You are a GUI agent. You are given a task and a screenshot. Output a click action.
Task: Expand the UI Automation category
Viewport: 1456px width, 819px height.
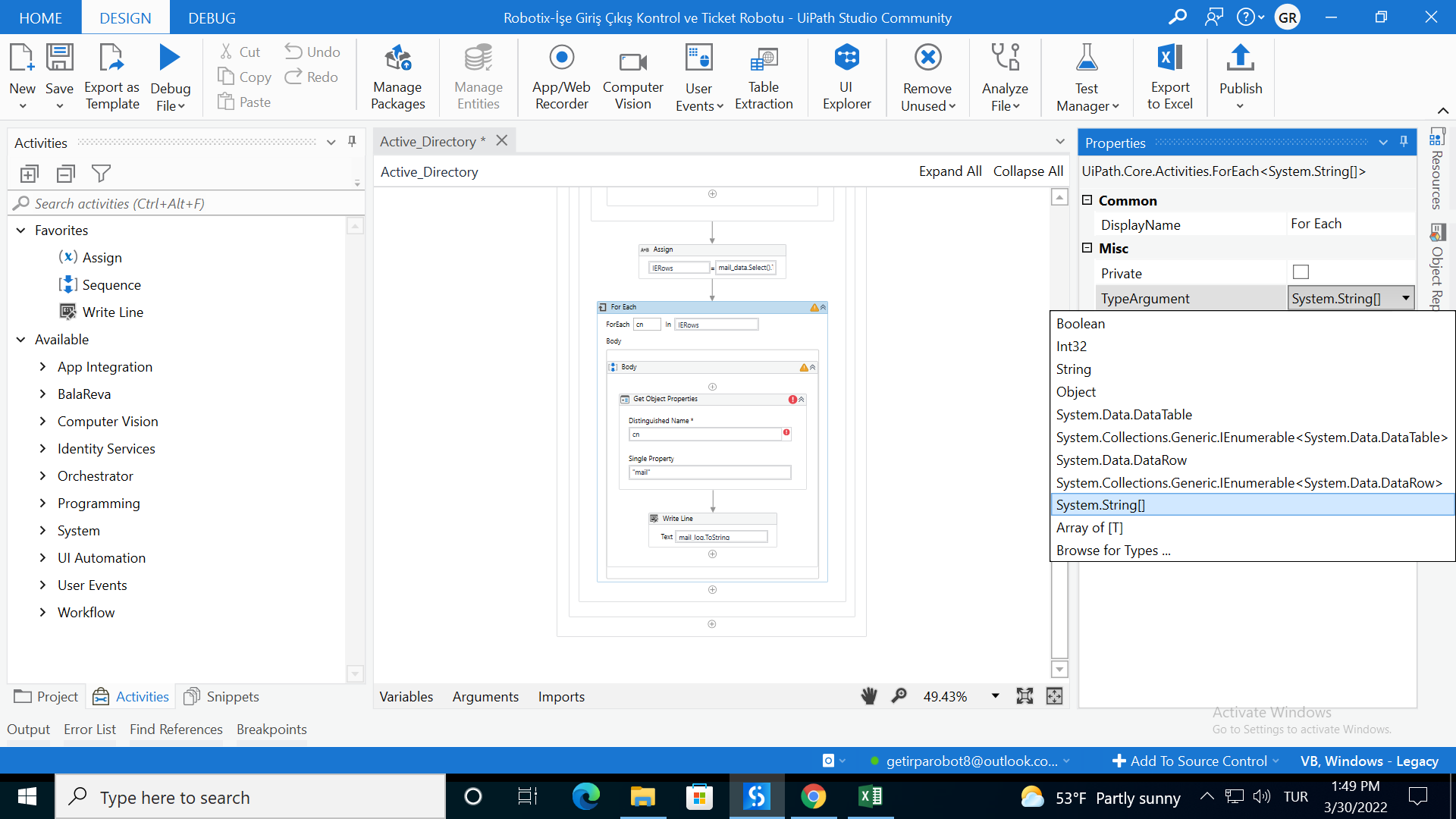click(x=42, y=558)
